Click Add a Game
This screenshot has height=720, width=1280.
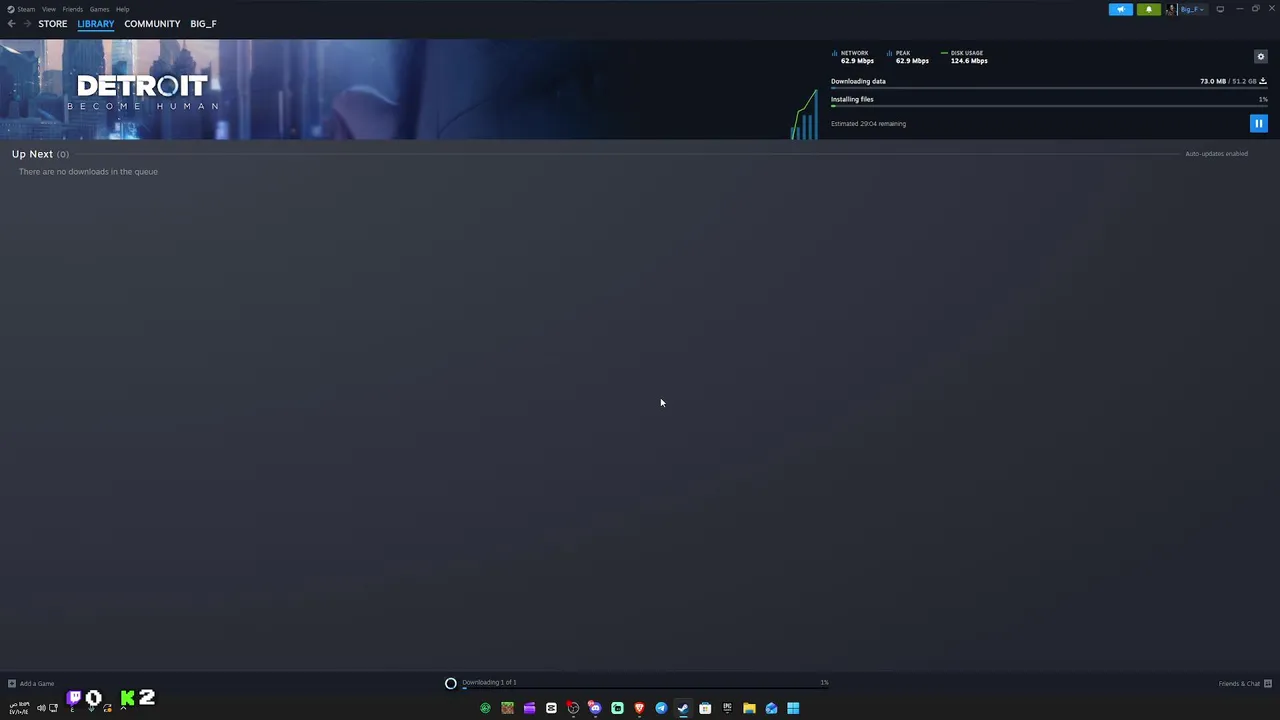pos(31,684)
